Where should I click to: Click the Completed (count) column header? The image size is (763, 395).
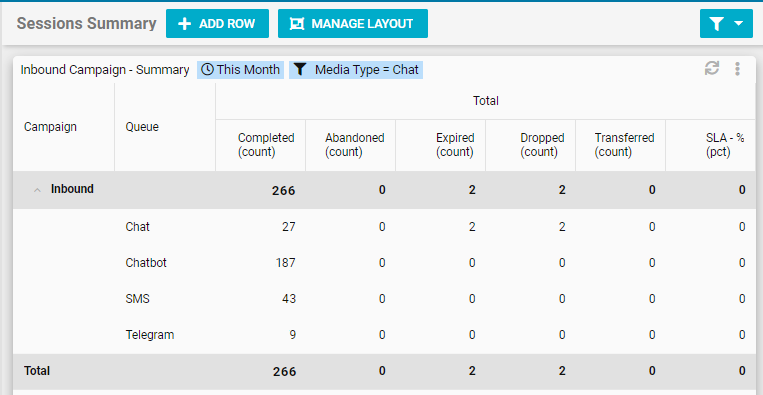click(266, 145)
